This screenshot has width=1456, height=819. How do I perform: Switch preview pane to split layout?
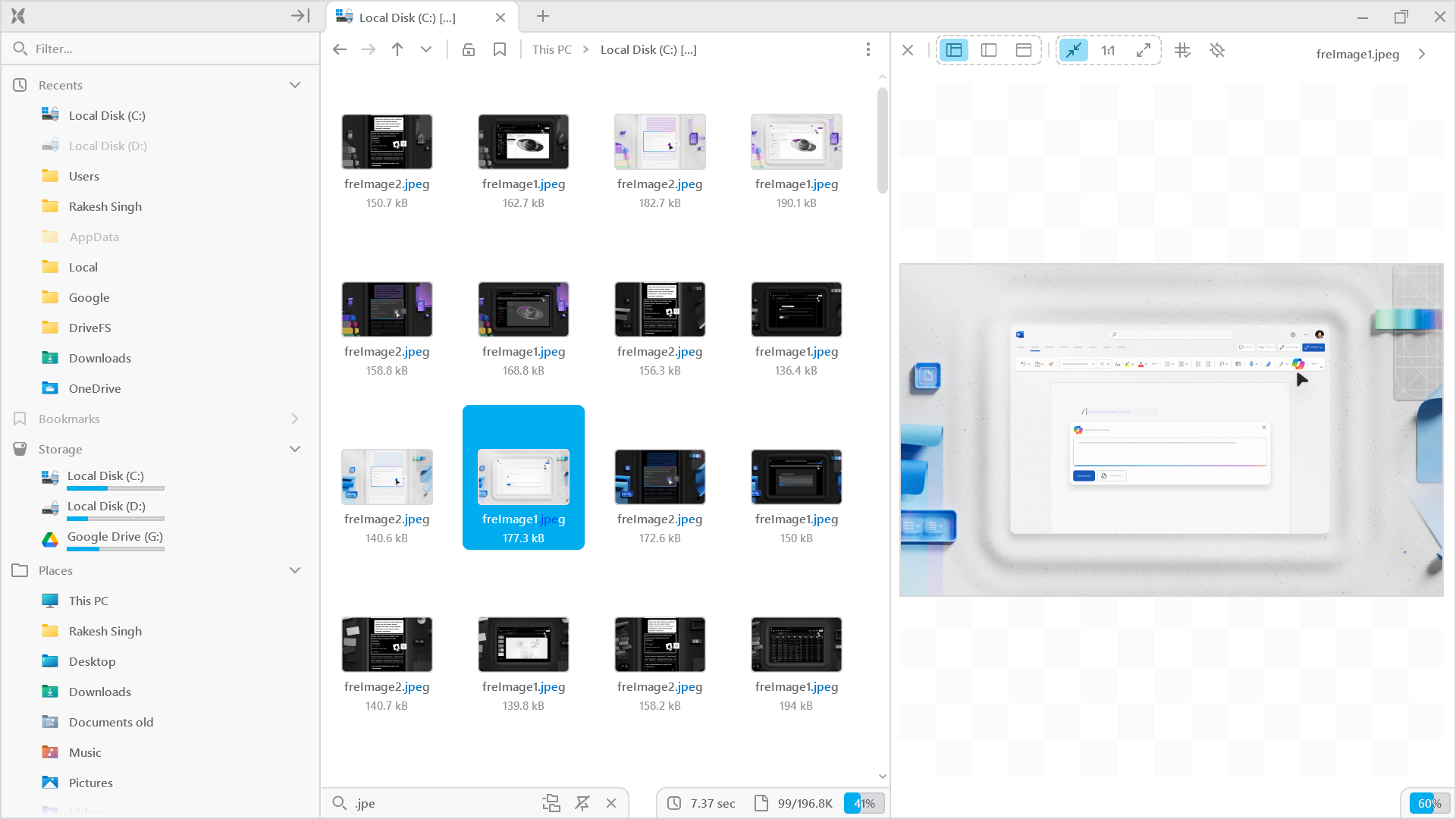click(988, 49)
